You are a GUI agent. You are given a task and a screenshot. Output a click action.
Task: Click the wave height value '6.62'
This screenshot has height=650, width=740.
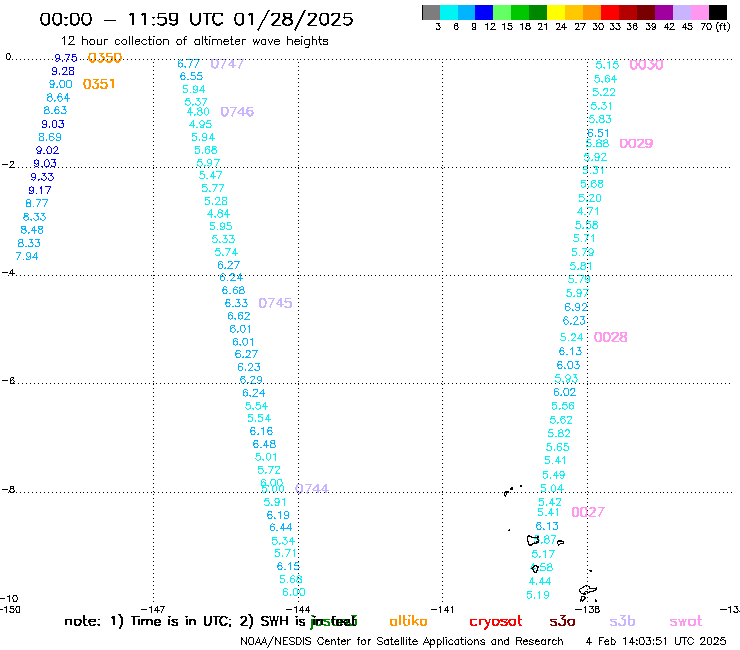238,316
